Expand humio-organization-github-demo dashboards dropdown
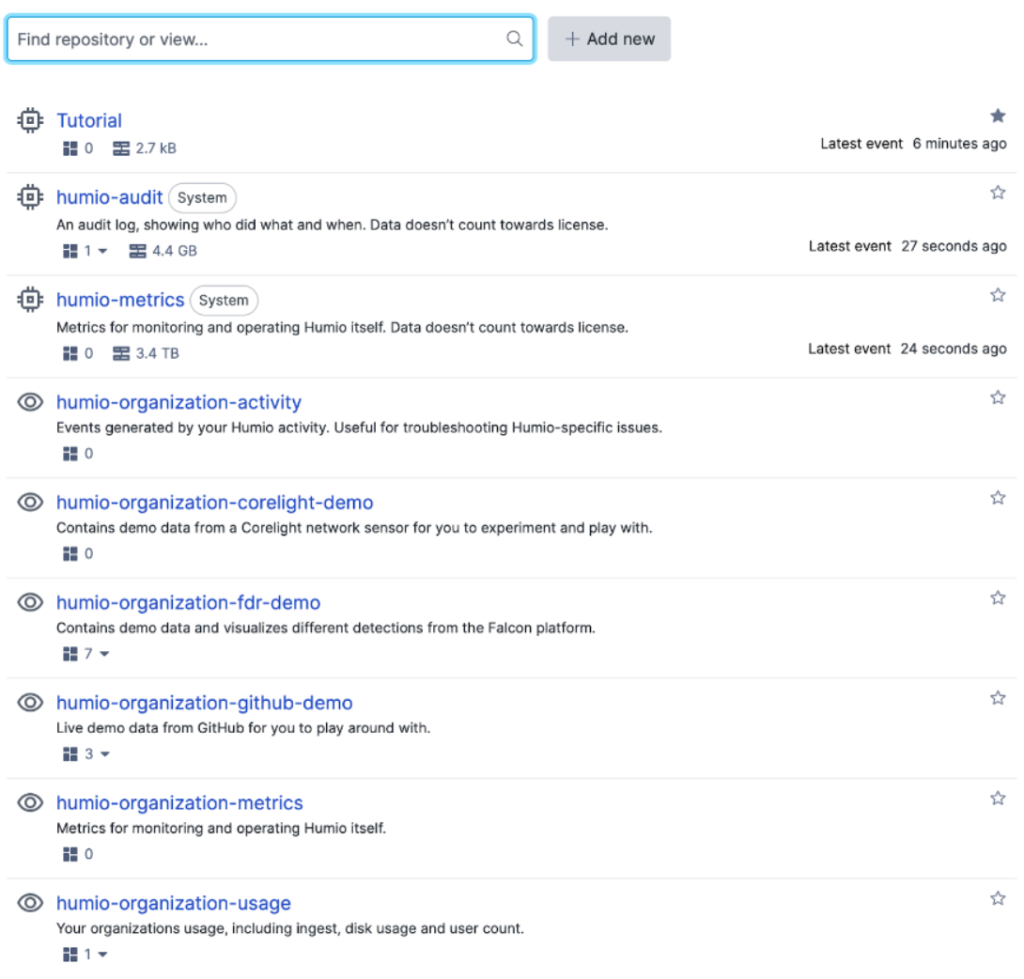 coord(104,754)
